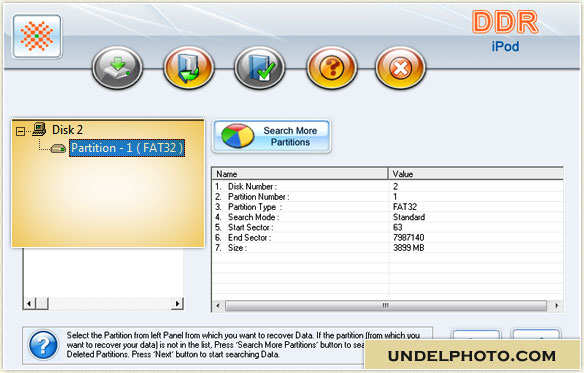
Task: Click right arrow of tree panel scrollbar
Action: point(177,303)
